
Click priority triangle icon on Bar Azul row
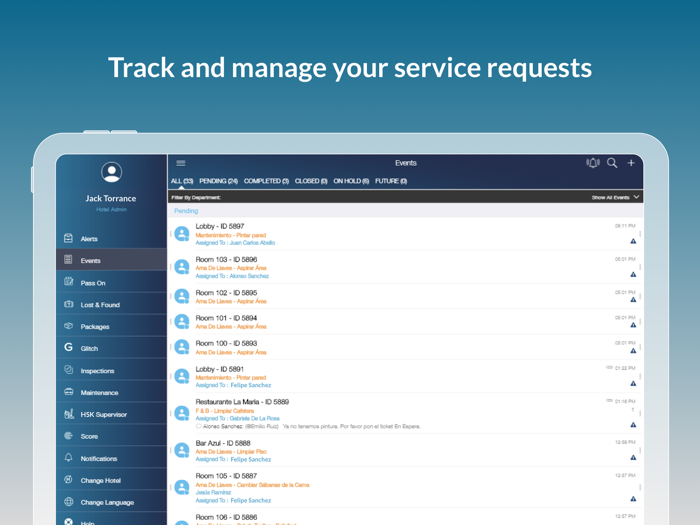click(x=633, y=457)
